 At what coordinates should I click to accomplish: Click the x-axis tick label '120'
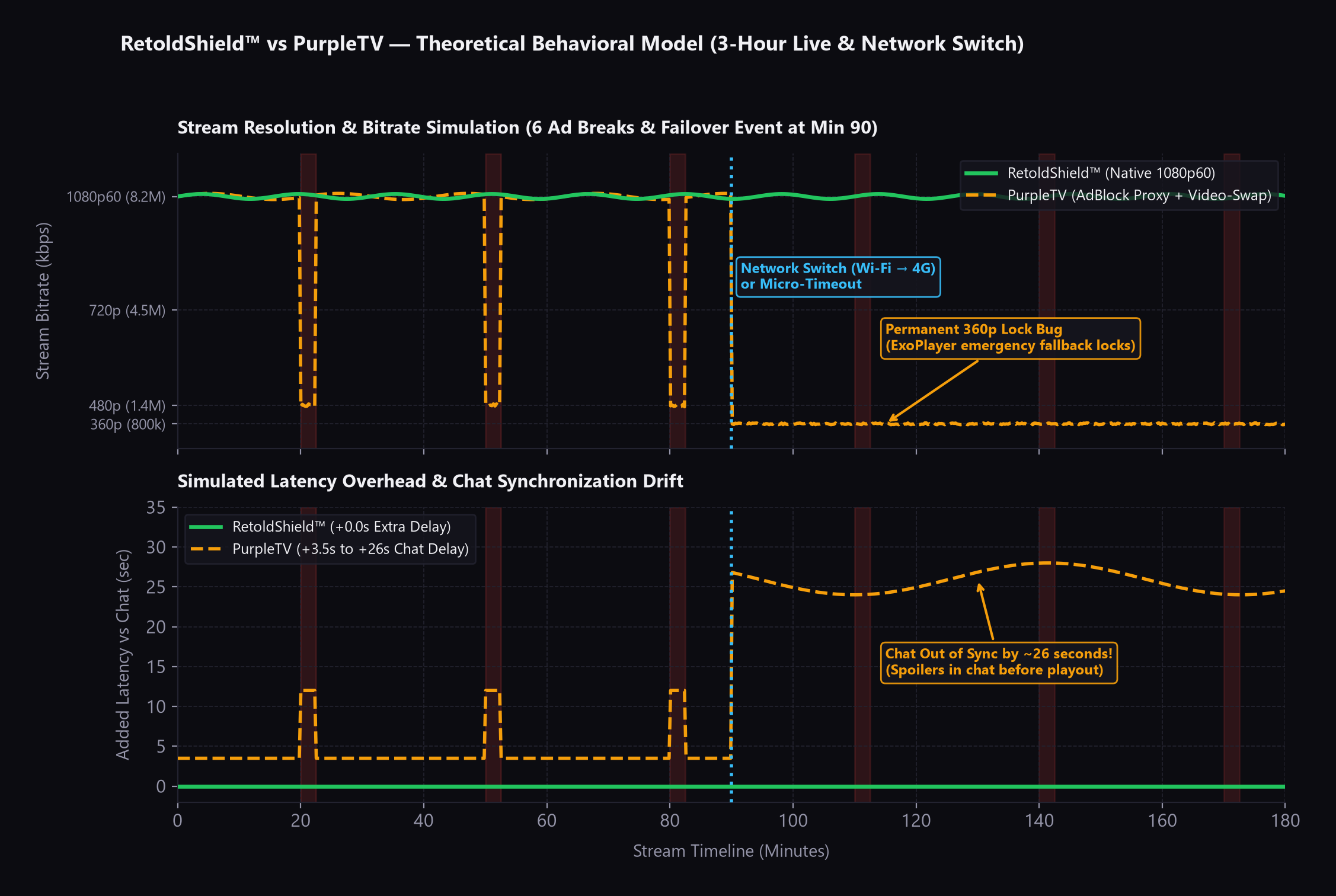(916, 821)
